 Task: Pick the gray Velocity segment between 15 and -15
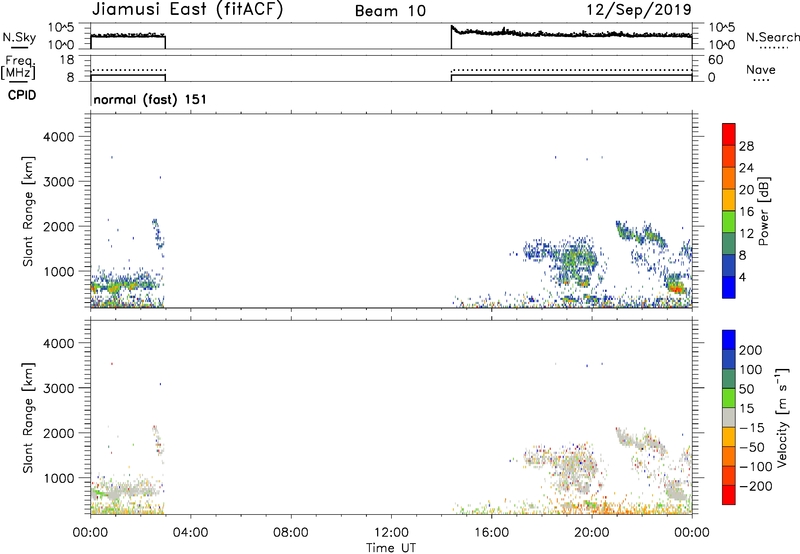click(729, 418)
